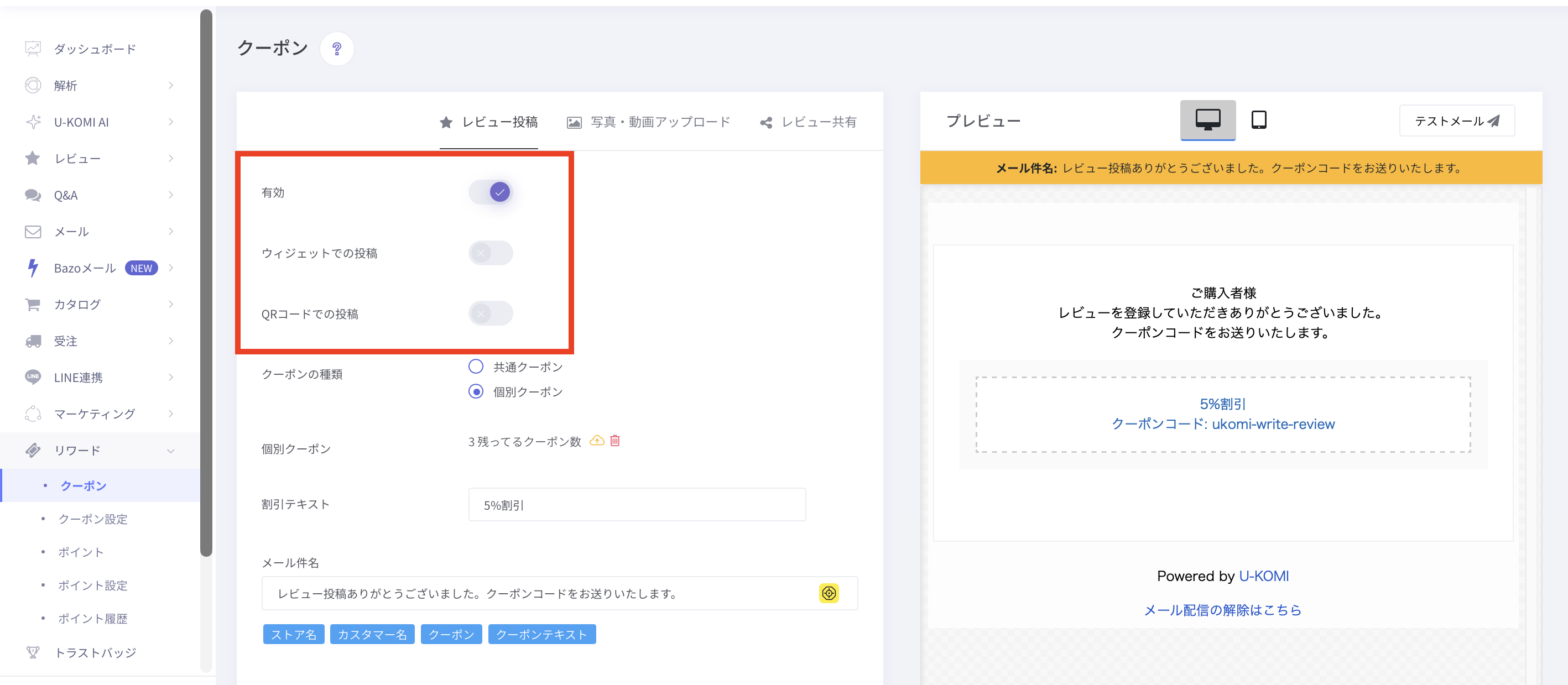This screenshot has width=1568, height=685.
Task: Enable ウィジェットでの投稿 toggle
Action: tap(491, 253)
